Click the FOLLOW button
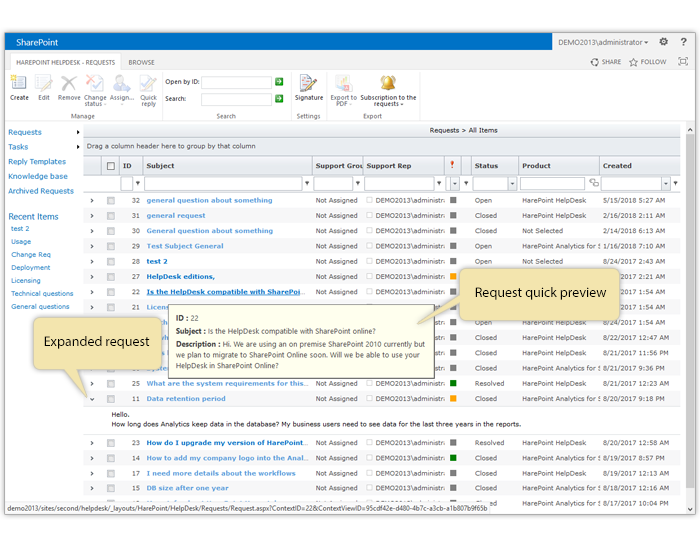The width and height of the screenshot is (700, 550). click(x=648, y=62)
